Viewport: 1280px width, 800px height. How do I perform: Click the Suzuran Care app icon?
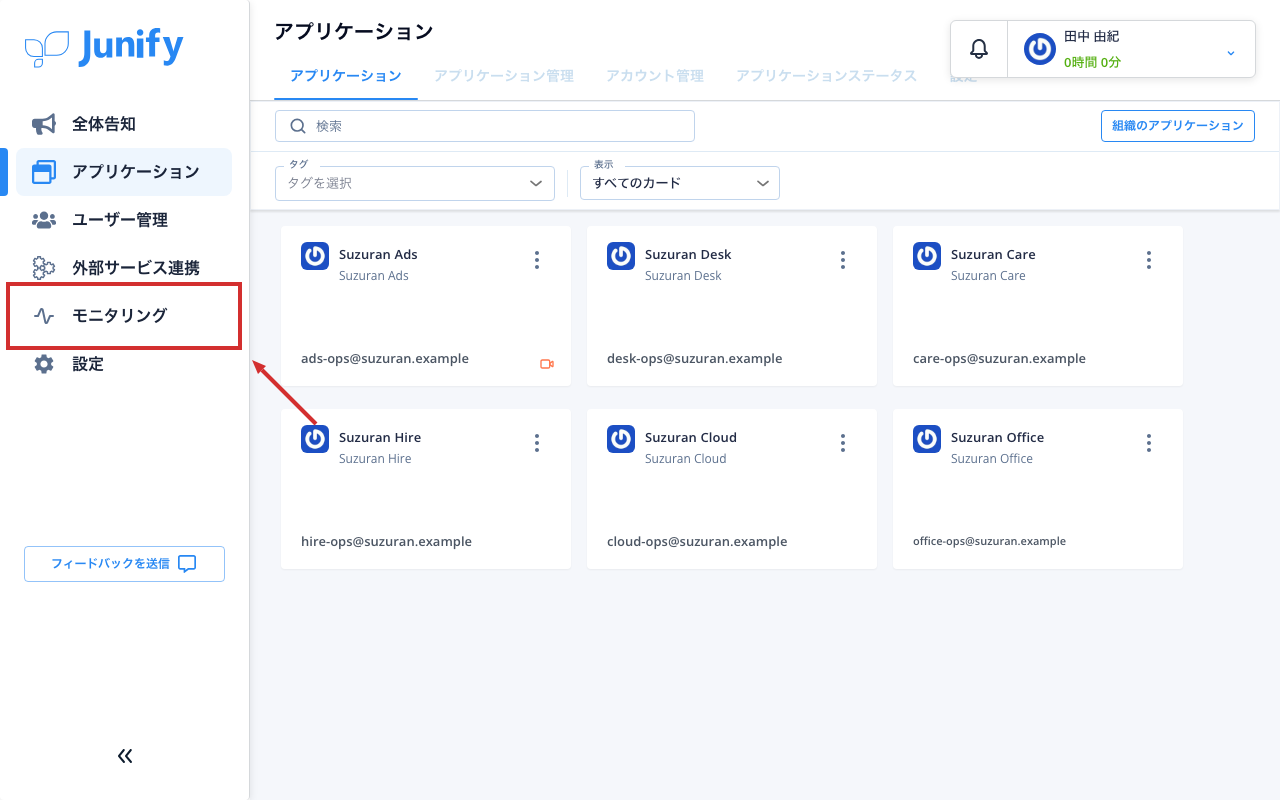927,256
